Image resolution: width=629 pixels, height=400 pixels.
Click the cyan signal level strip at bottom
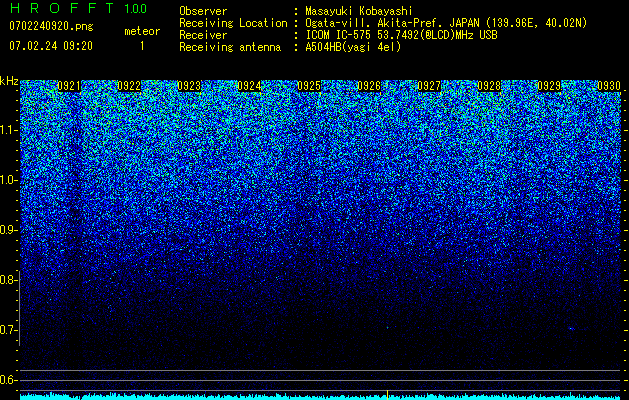(321, 396)
